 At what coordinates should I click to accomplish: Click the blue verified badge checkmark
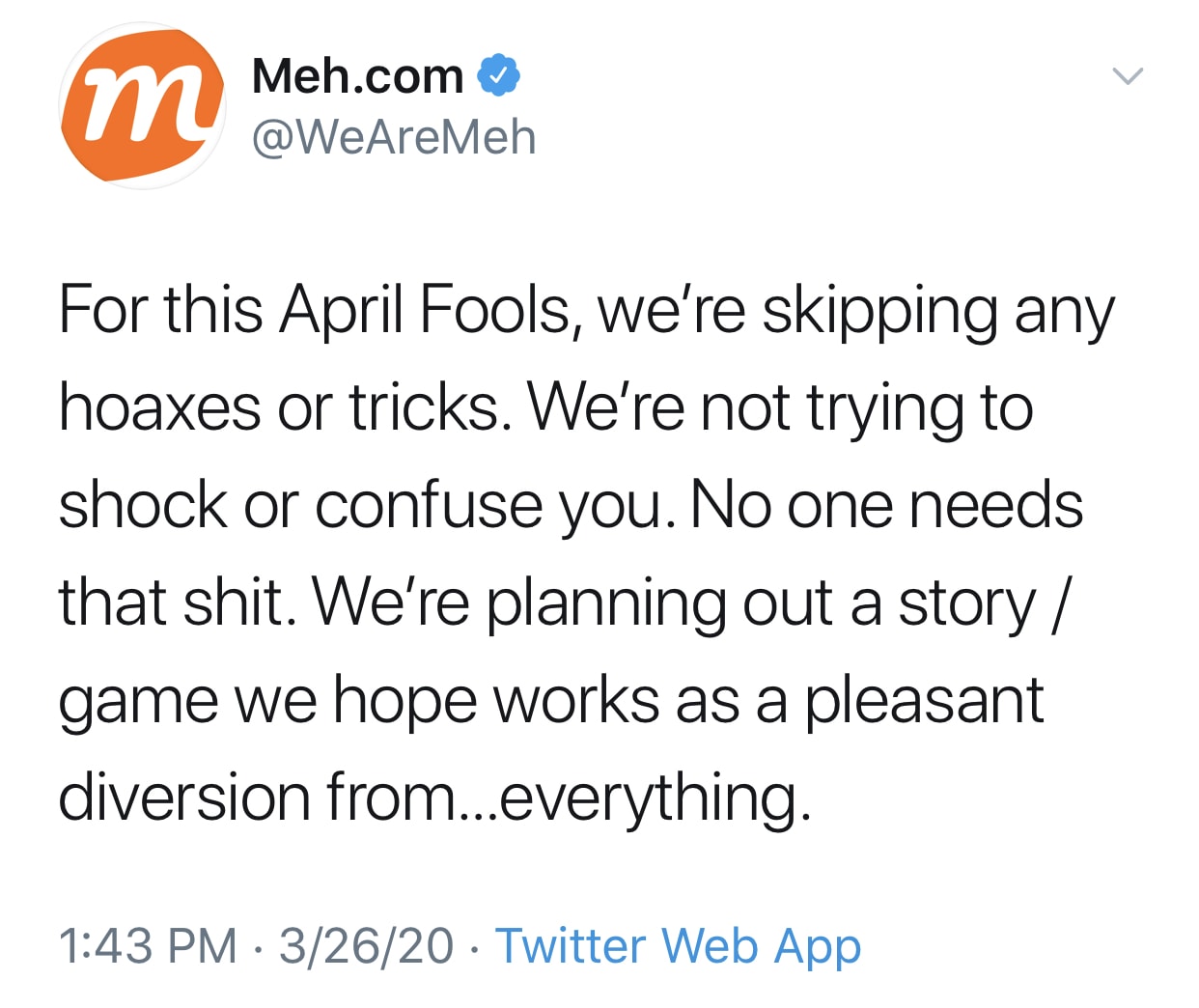[x=499, y=76]
